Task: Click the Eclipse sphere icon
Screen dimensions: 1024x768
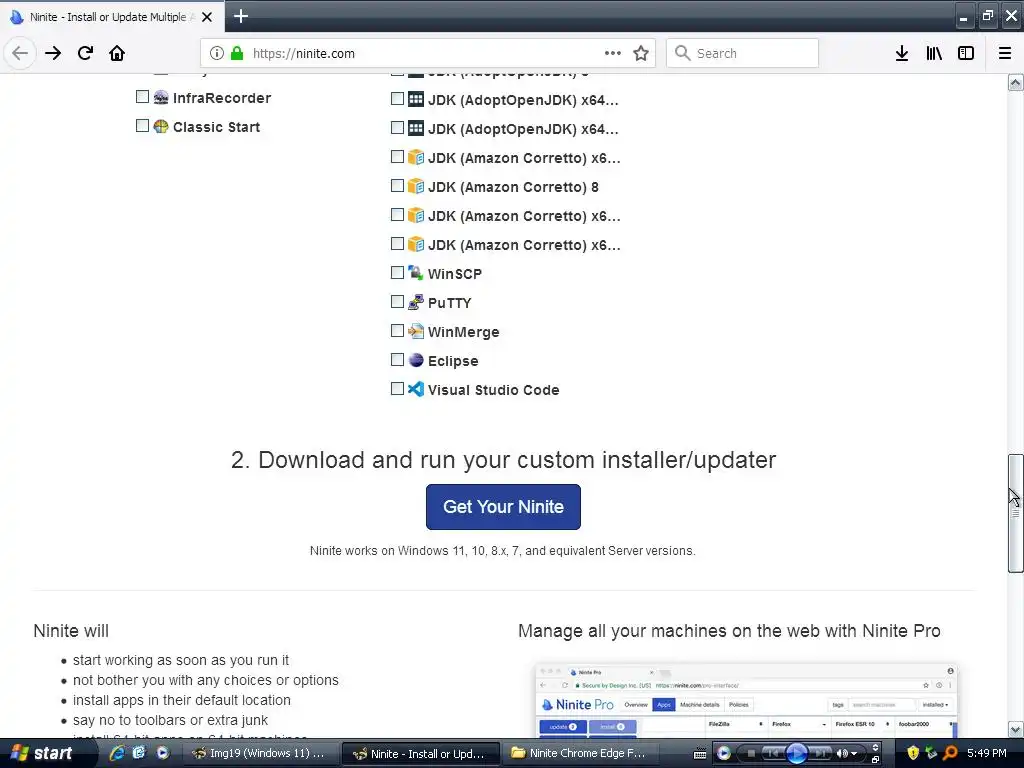Action: [416, 360]
